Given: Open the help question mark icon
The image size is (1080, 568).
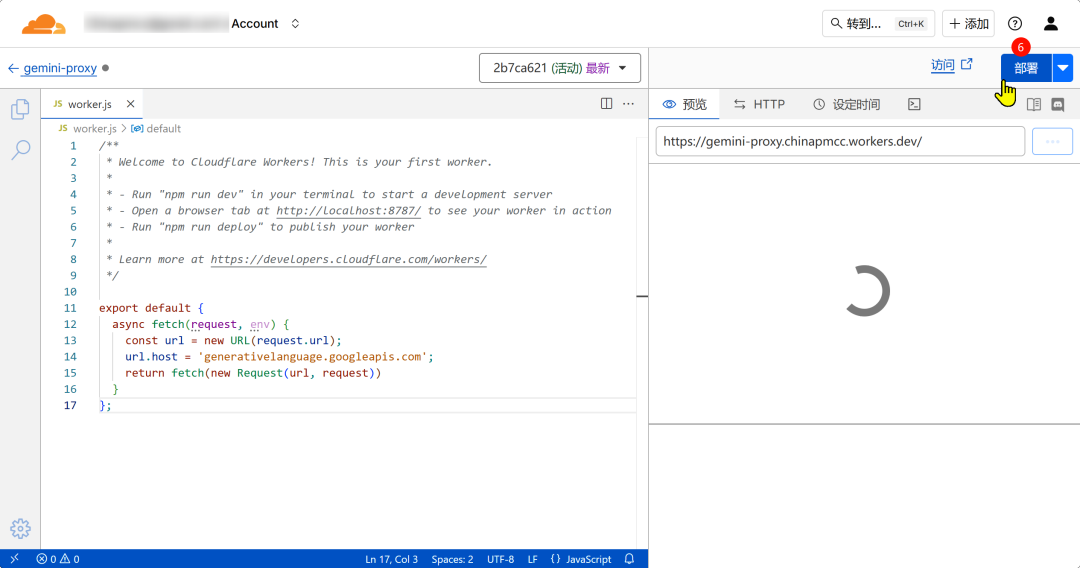Looking at the screenshot, I should pos(1015,24).
